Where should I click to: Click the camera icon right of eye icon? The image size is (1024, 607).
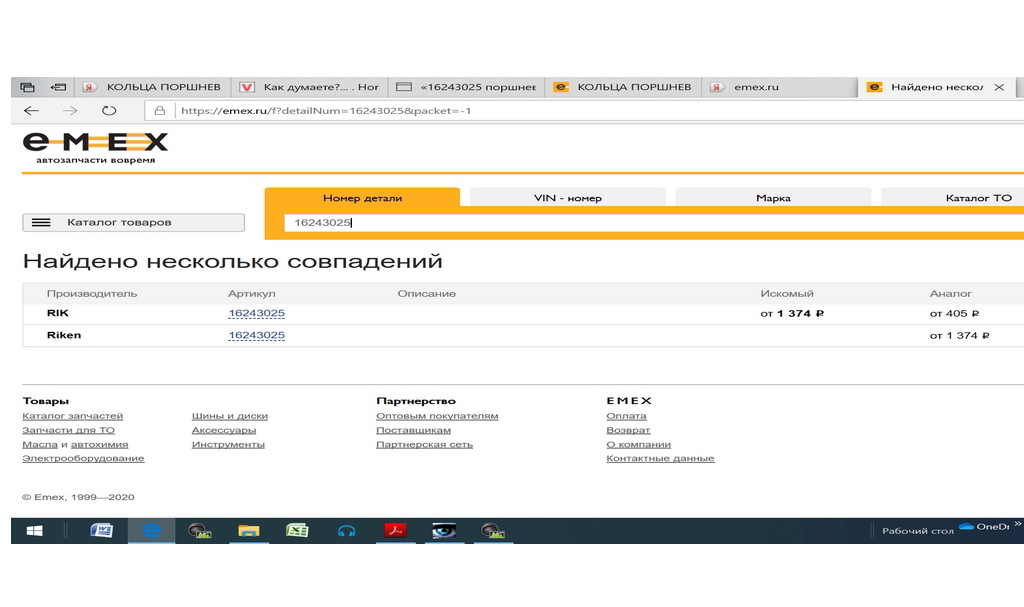point(493,531)
